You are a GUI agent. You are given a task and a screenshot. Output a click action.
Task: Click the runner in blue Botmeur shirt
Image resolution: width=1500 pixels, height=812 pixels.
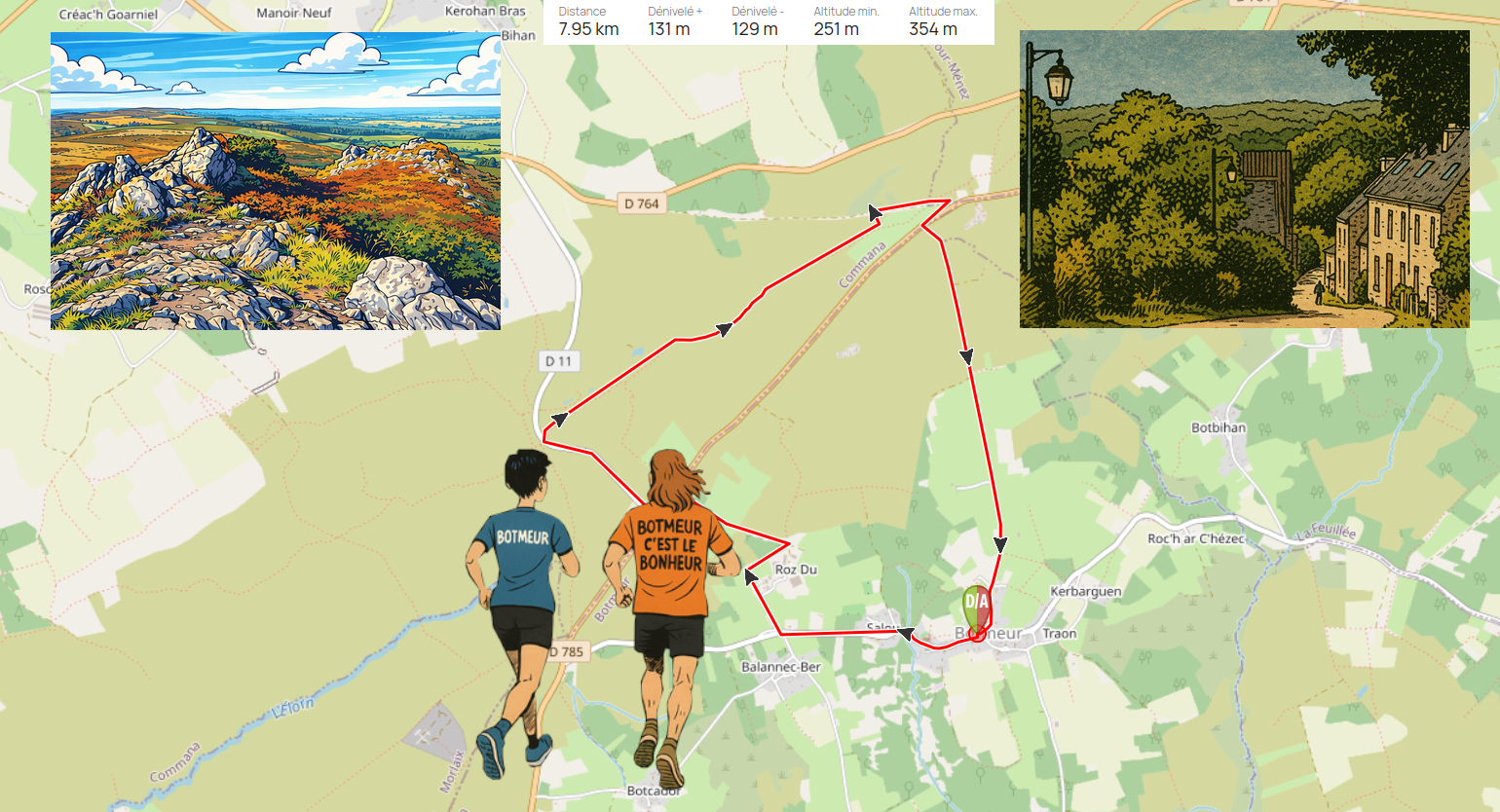pos(519,613)
